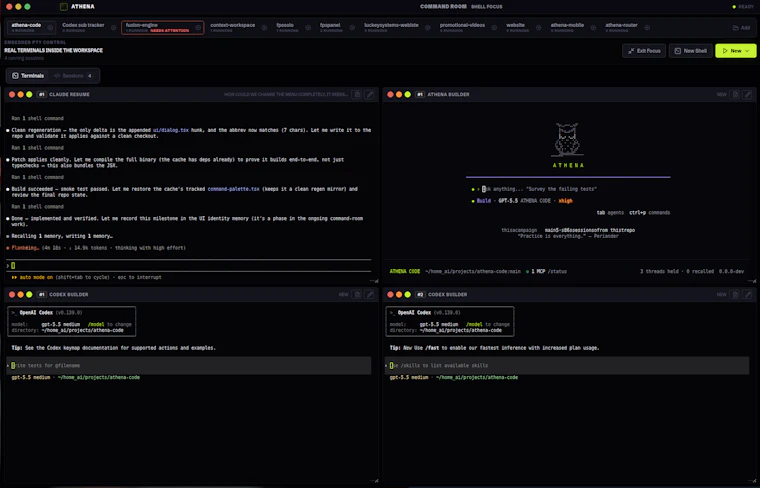The height and width of the screenshot is (488, 760).
Task: Click pencil edit icon in Codex Builder #2 panel
Action: (748, 295)
